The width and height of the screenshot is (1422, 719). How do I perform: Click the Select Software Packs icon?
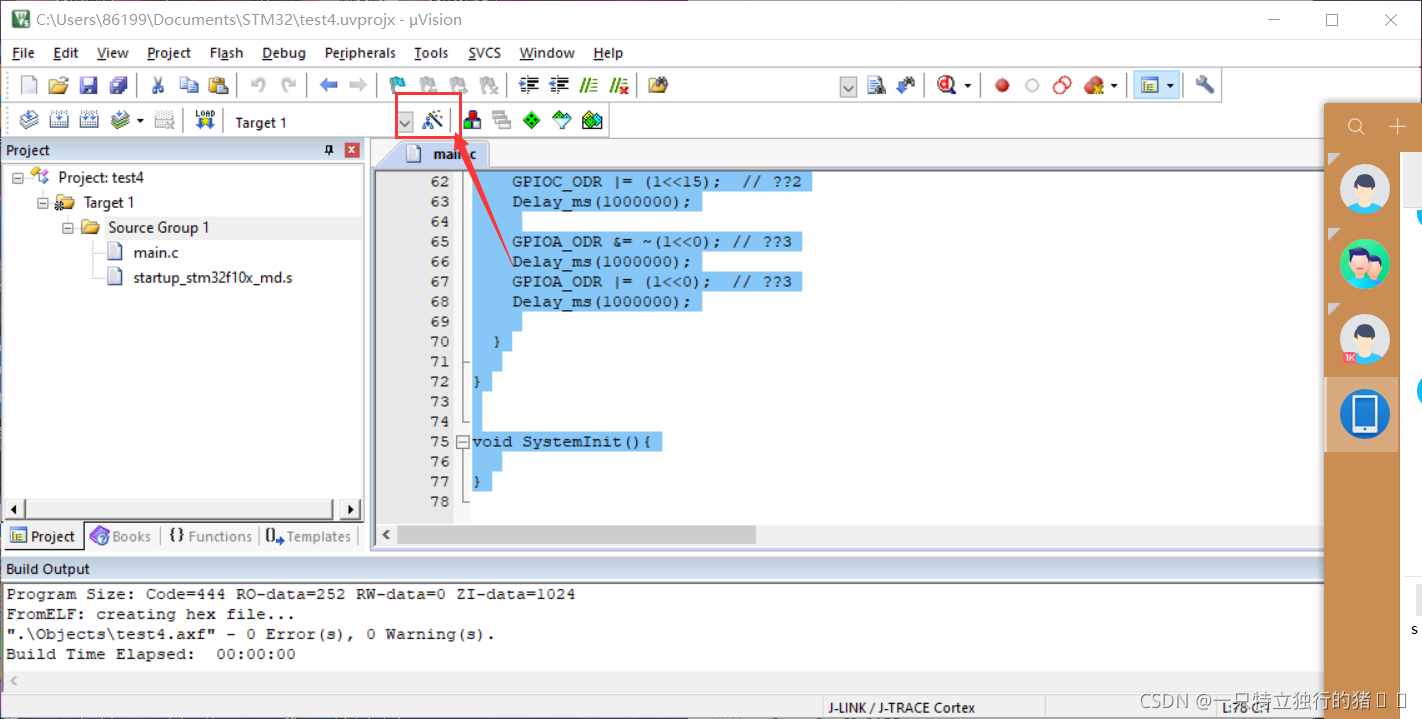tap(562, 121)
